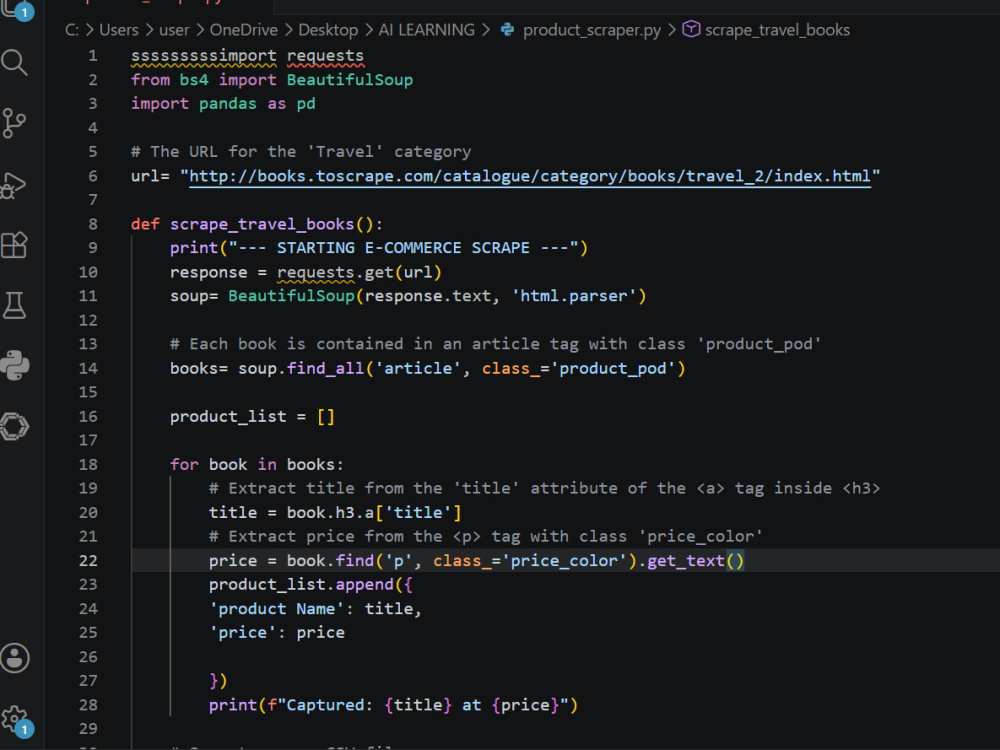Select 'Desktop' breadcrumb segment

pyautogui.click(x=328, y=30)
